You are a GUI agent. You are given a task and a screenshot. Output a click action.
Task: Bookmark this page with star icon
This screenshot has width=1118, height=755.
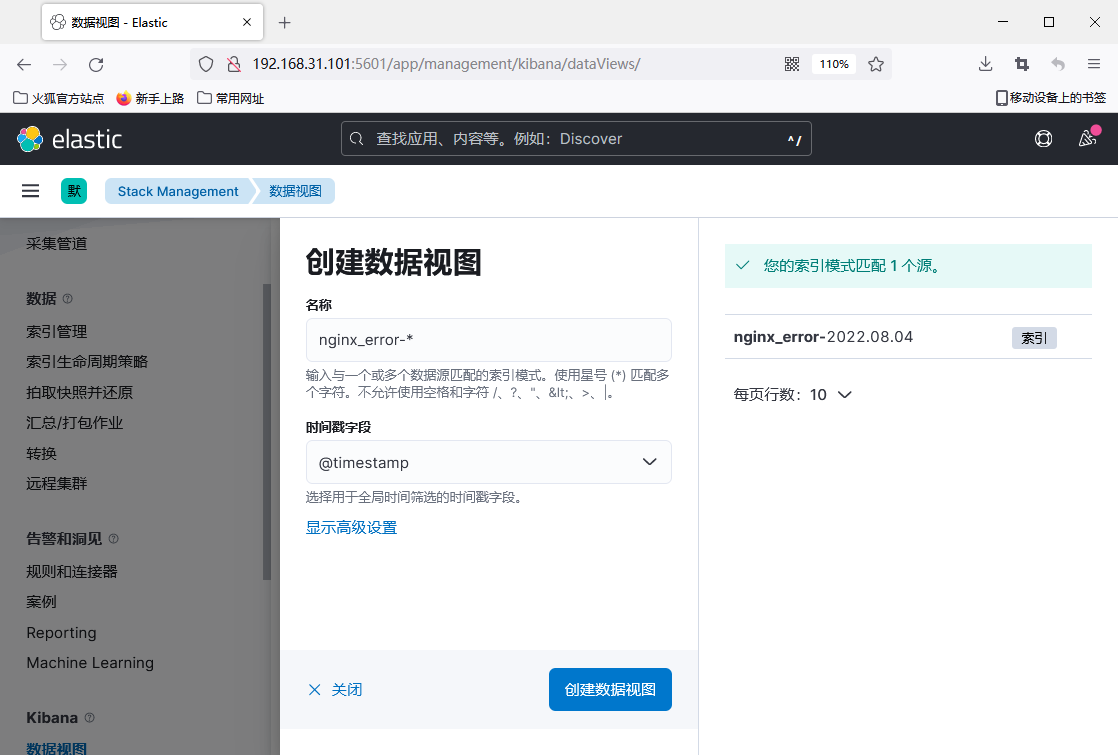pos(876,64)
